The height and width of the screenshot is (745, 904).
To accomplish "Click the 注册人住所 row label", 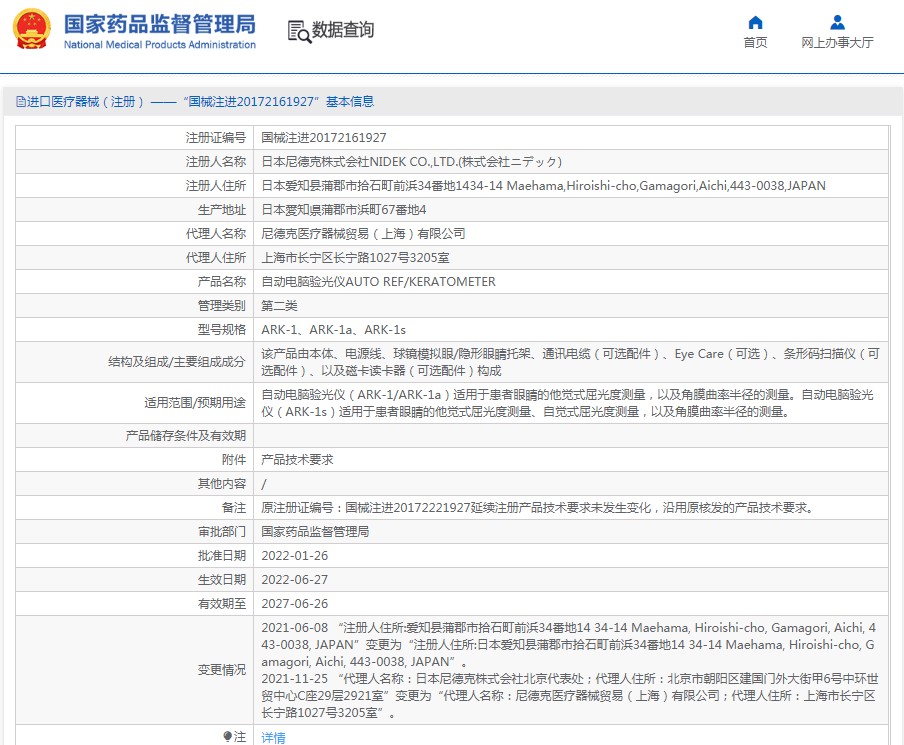I will tap(216, 186).
